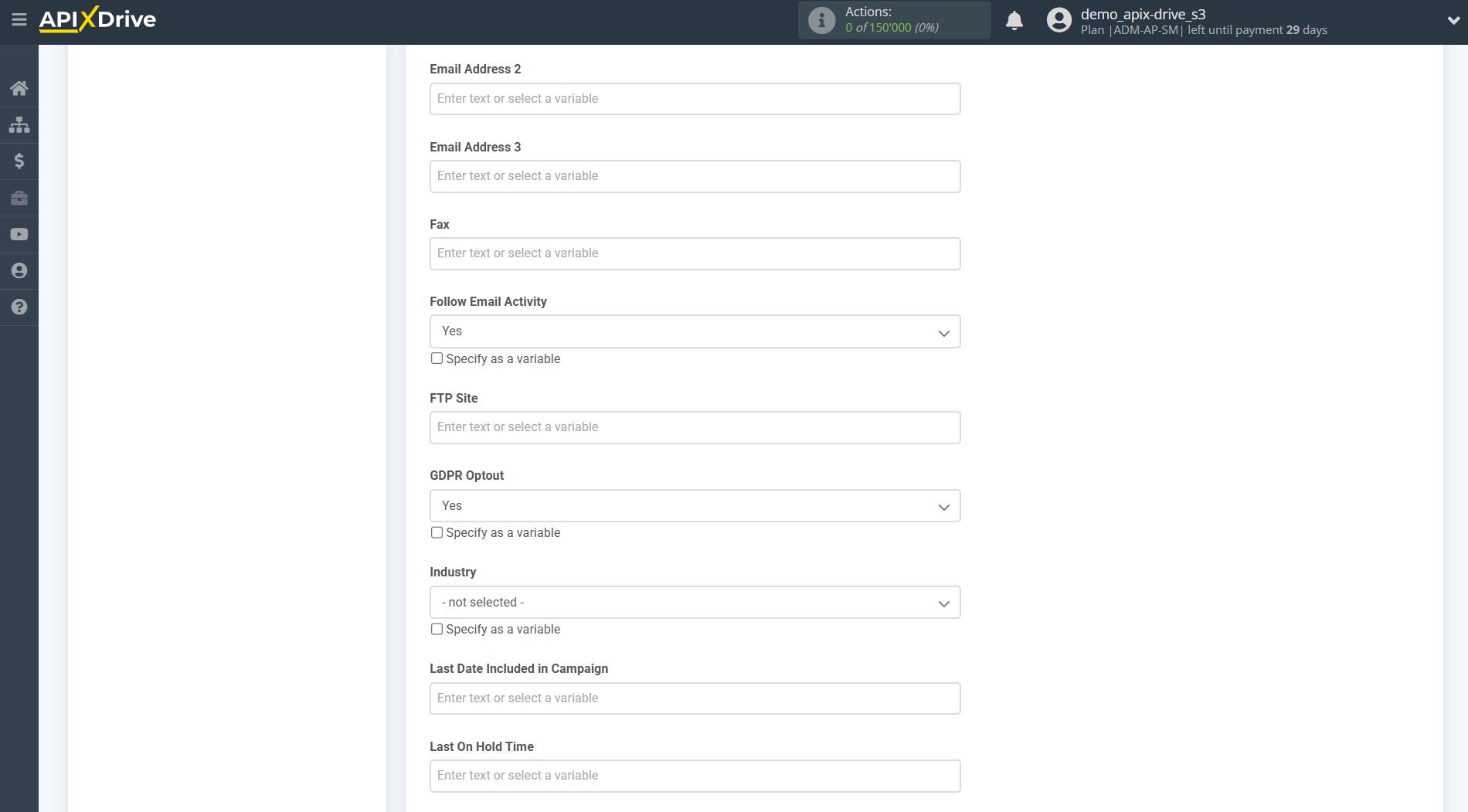Open the Follow Email Activity dropdown
The image size is (1468, 812).
(695, 331)
